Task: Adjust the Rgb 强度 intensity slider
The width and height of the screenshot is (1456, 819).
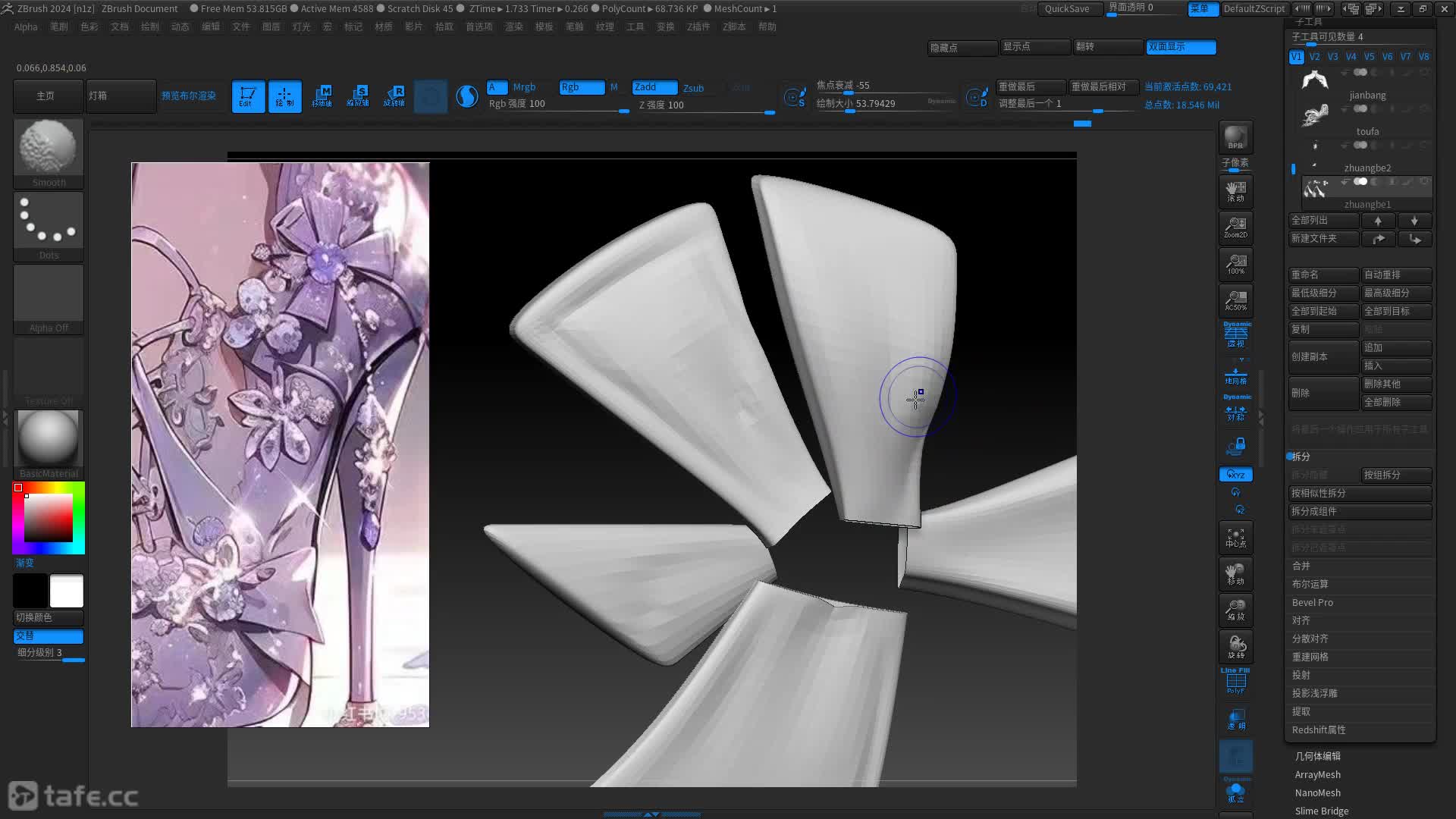Action: click(558, 105)
